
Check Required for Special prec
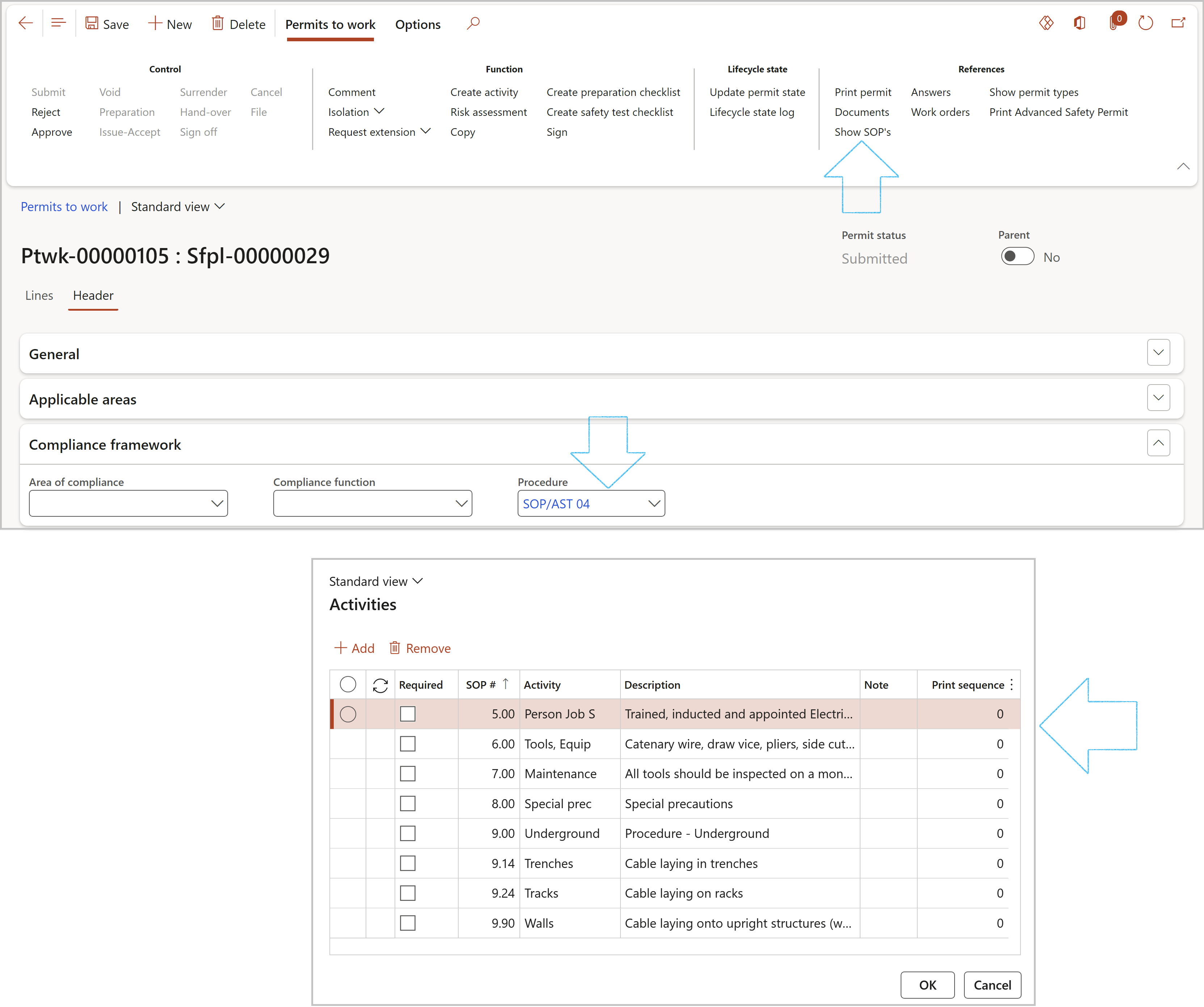[x=408, y=804]
